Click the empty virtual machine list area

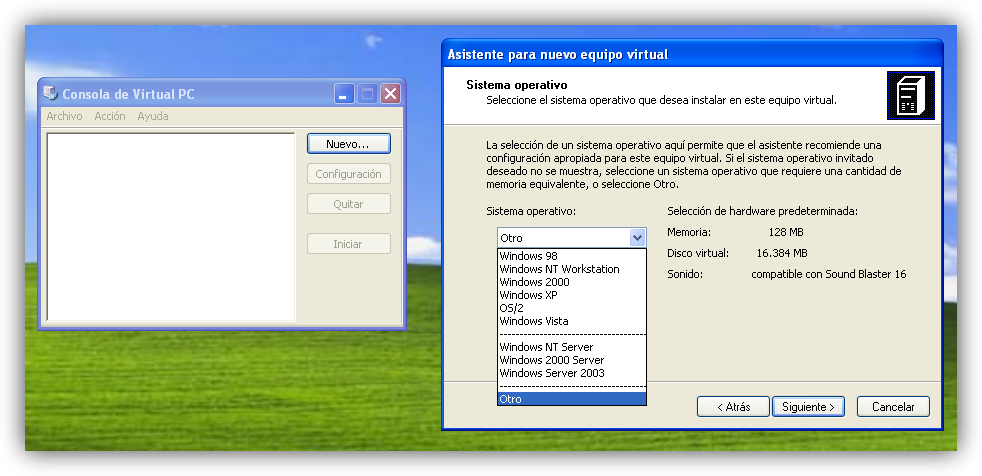coord(170,226)
